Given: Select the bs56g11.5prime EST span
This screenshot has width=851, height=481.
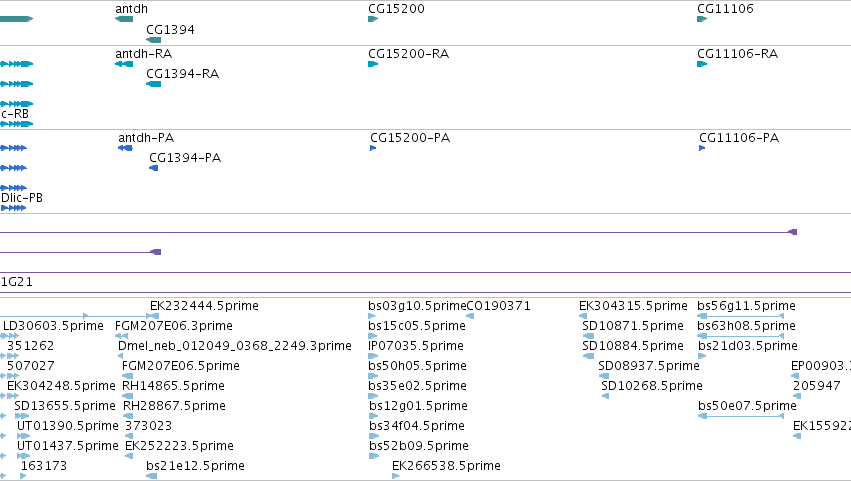Looking at the screenshot, I should coord(741,316).
